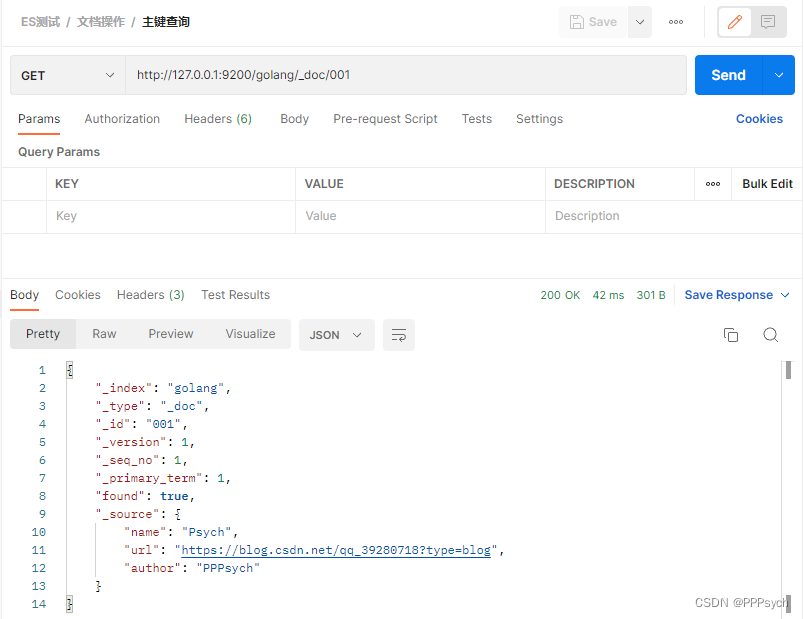Open the Headers (6) request tab
Image resolution: width=804 pixels, height=619 pixels.
point(218,119)
